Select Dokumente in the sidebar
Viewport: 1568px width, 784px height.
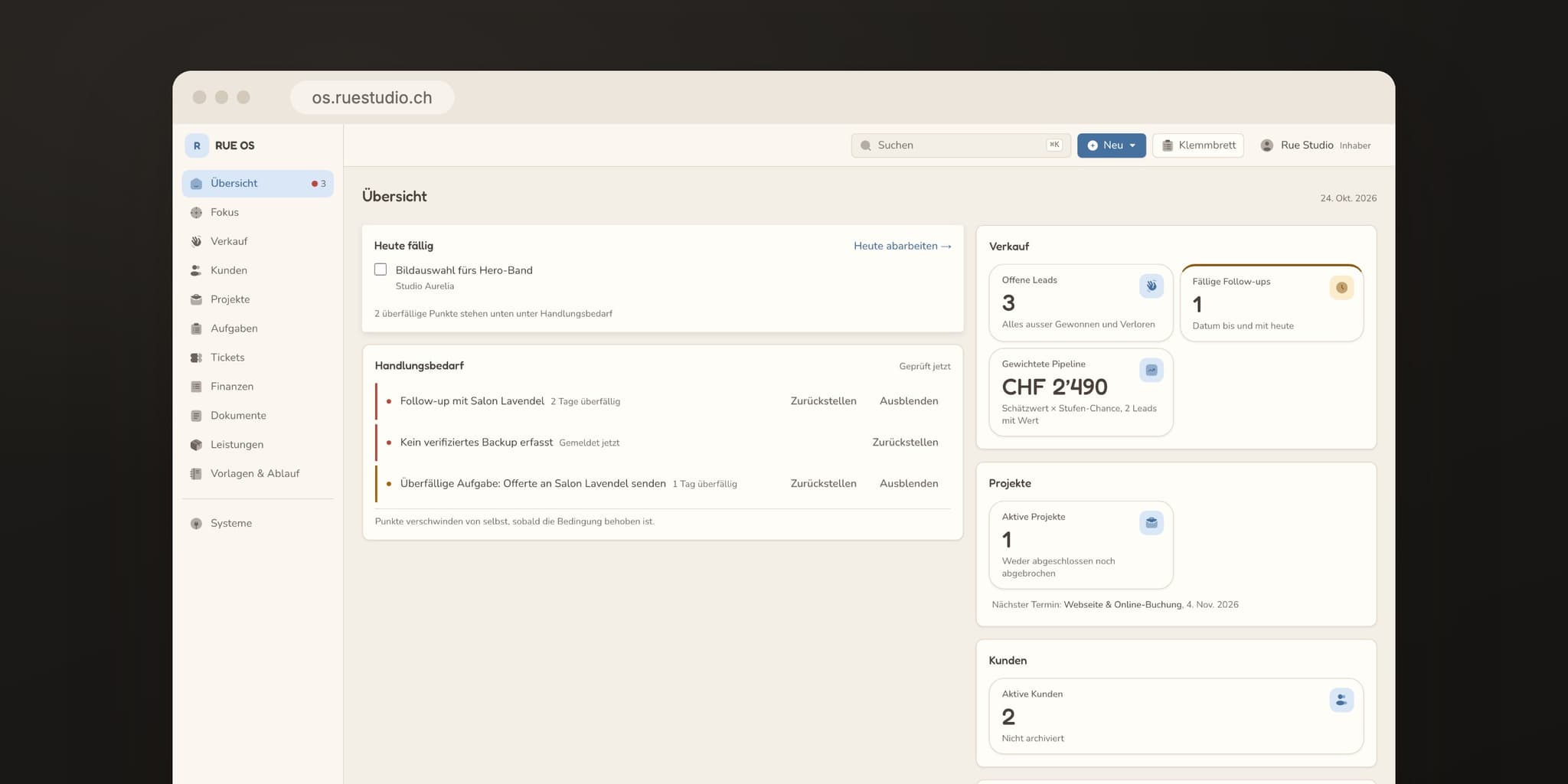[x=258, y=416]
